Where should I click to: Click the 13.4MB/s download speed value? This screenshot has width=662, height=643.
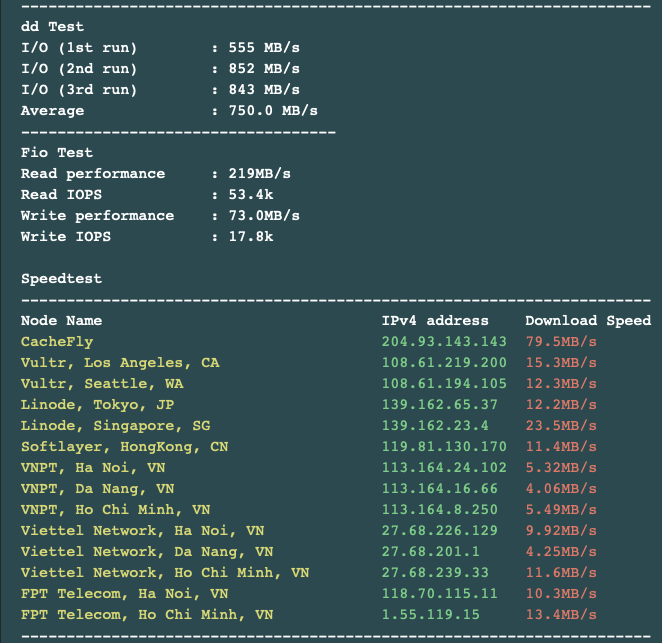561,615
